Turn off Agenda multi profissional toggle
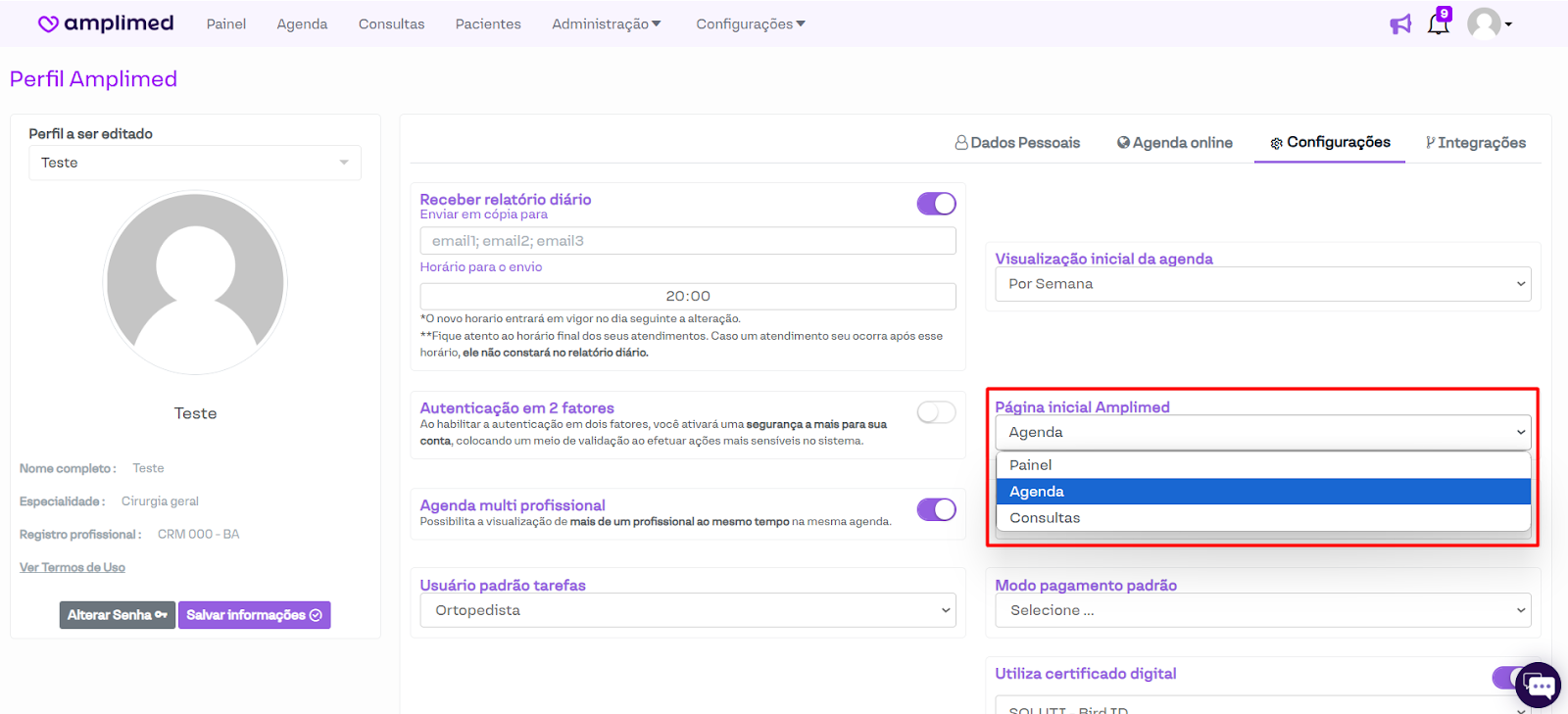 click(936, 509)
